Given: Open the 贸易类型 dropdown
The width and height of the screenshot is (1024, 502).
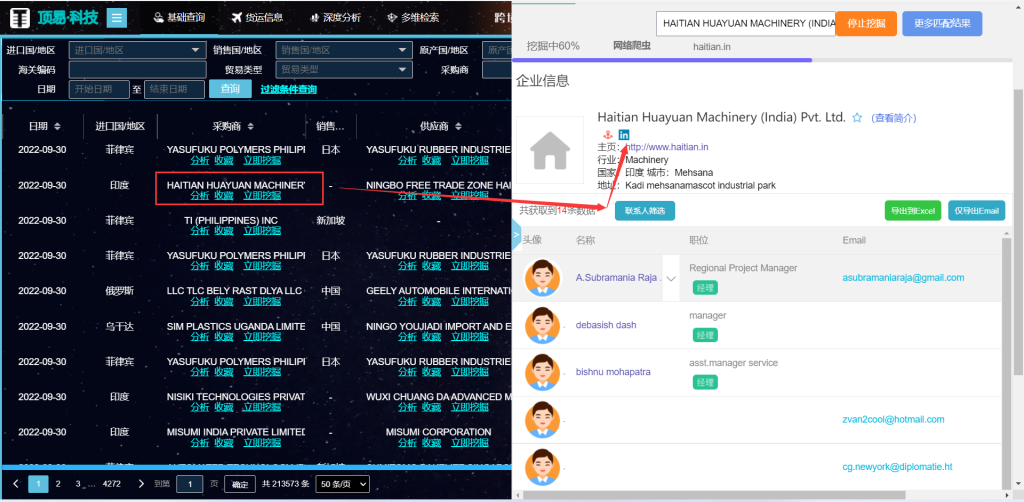Looking at the screenshot, I should tap(344, 70).
